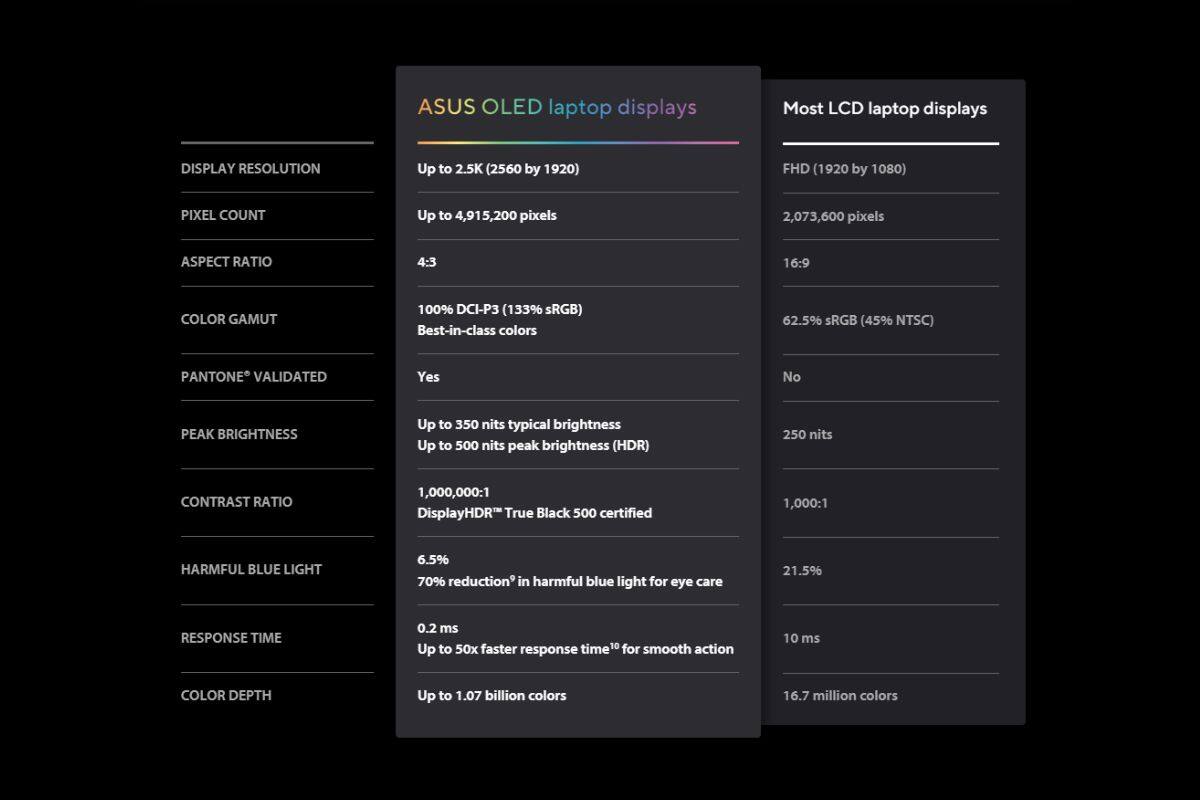Screen dimensions: 1200x800
Task: Click the COLOR DEPTH row label
Action: click(226, 695)
